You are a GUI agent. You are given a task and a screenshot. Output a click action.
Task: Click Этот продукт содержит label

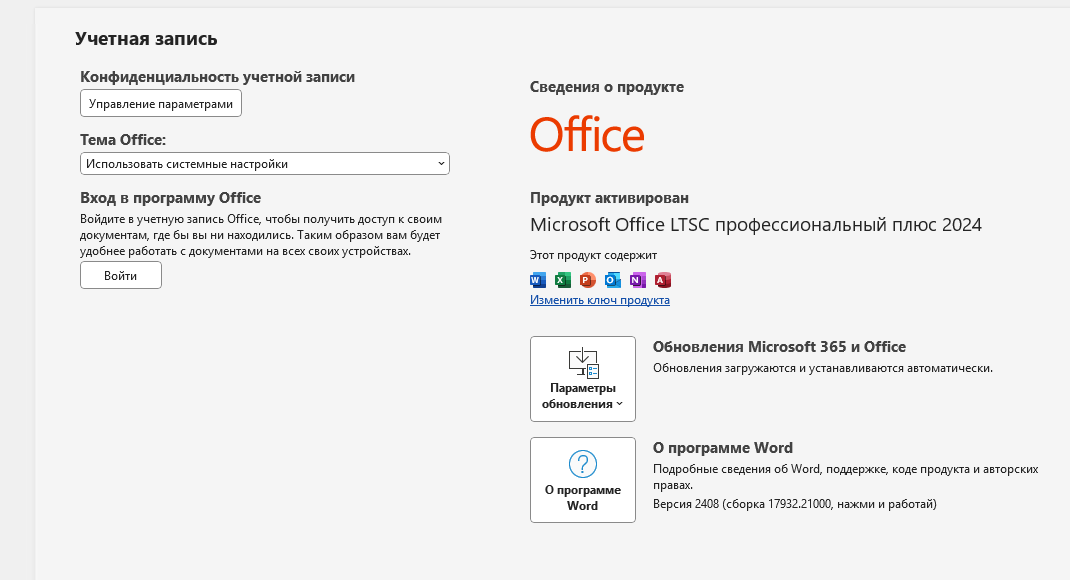594,255
